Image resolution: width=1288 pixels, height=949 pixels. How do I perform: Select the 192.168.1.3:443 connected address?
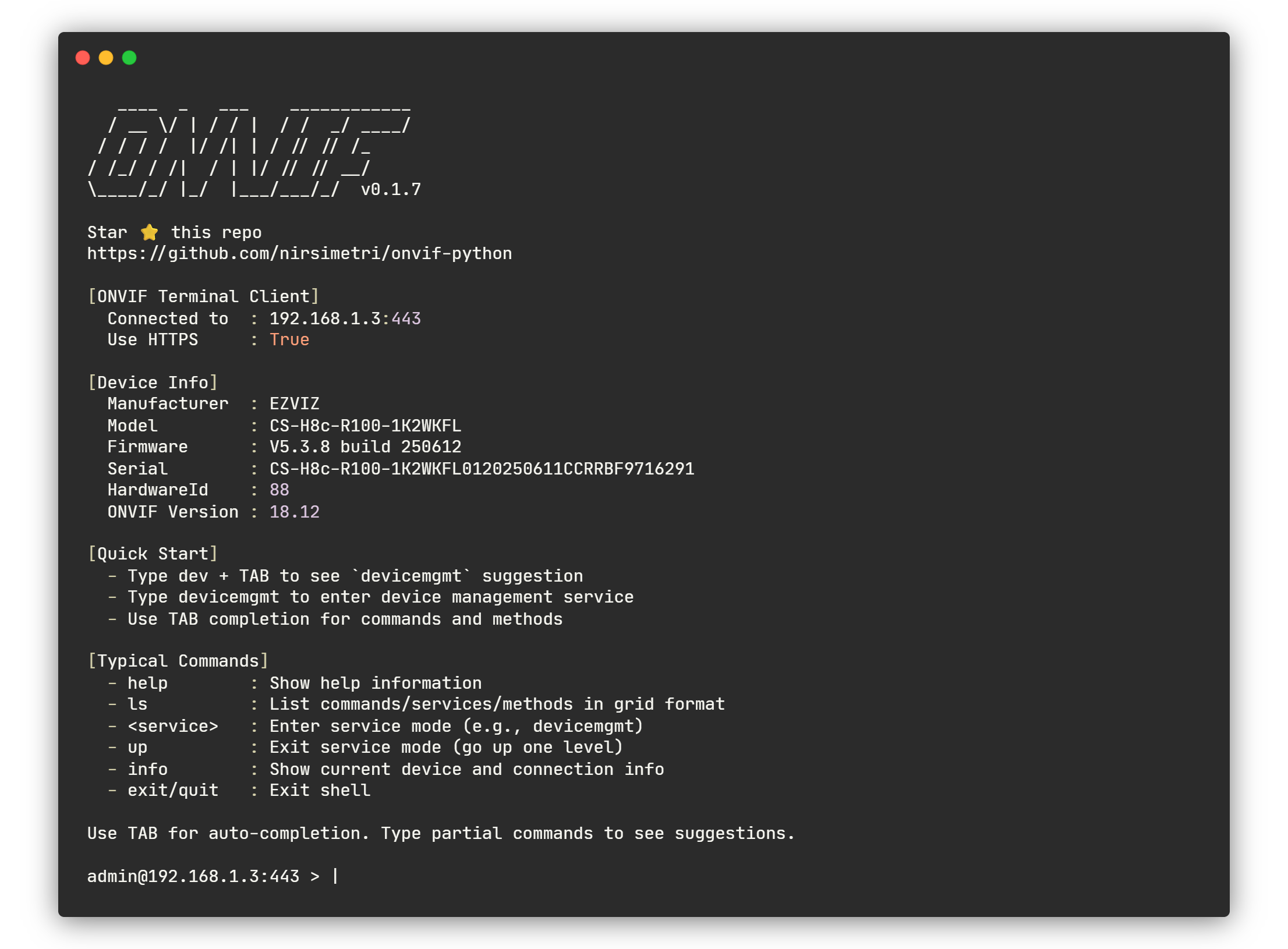point(345,318)
